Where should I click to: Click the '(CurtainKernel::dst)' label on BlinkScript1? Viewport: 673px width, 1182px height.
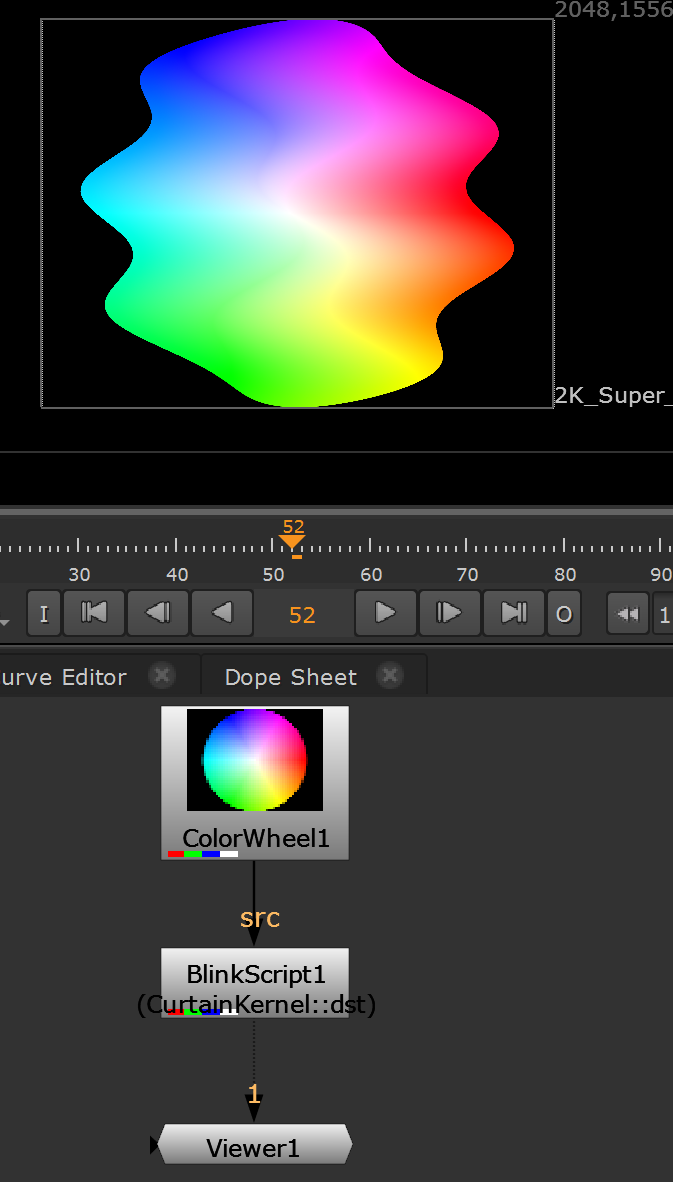(256, 1005)
